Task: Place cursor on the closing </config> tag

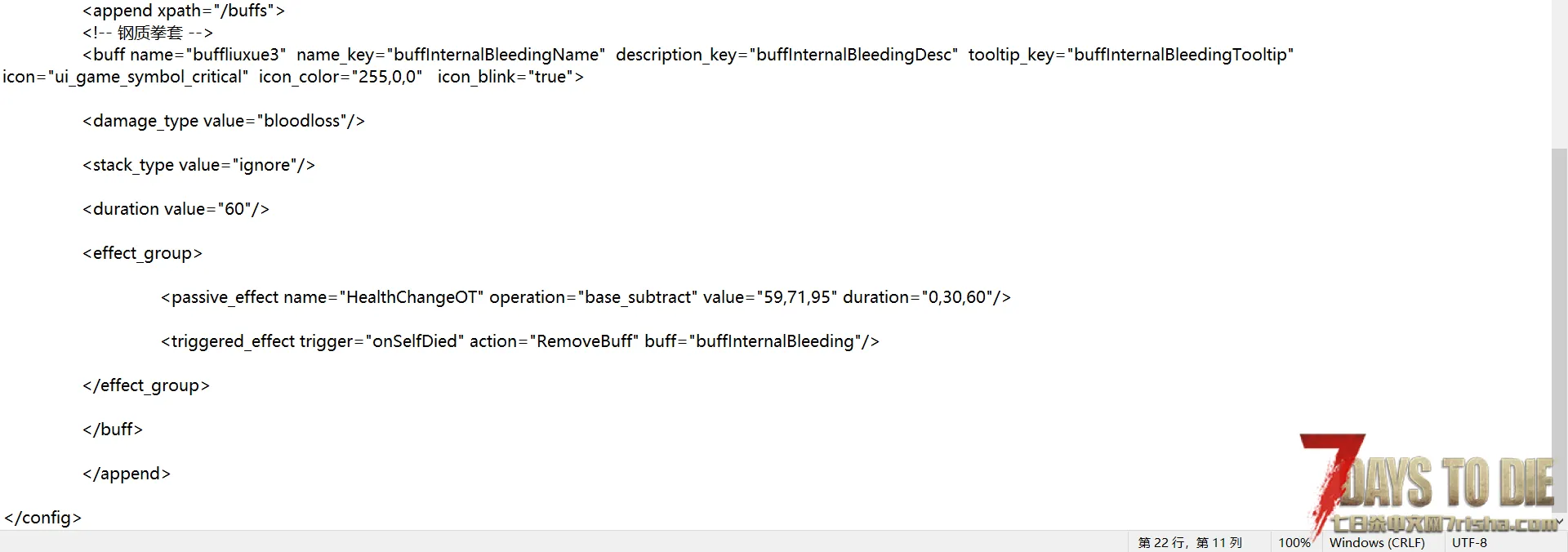Action: click(x=43, y=518)
